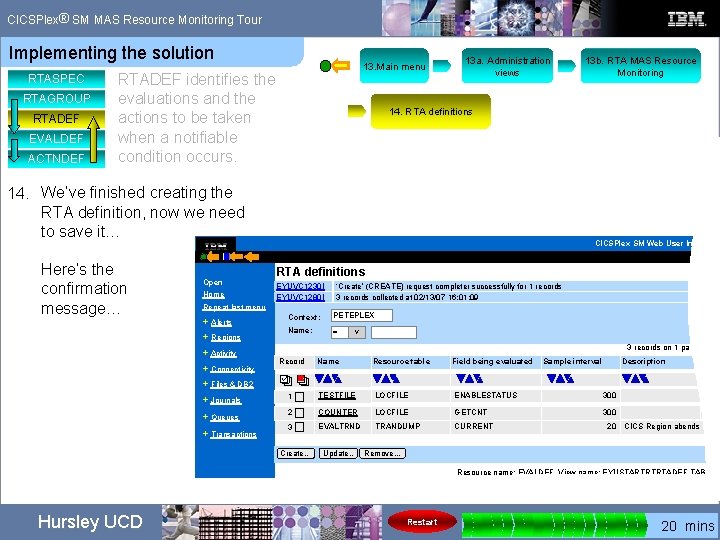Open the Transactions link
Viewport: 720px width, 540px height.
click(233, 434)
